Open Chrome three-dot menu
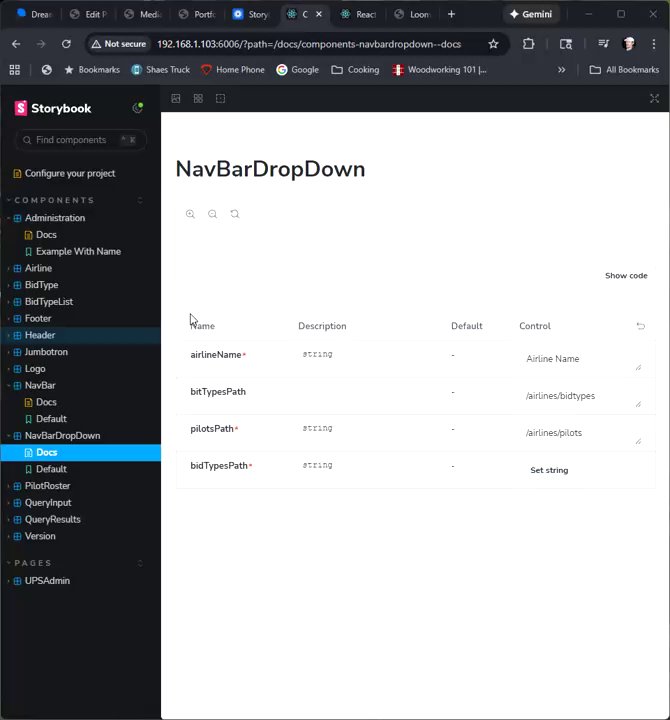 coord(654,44)
